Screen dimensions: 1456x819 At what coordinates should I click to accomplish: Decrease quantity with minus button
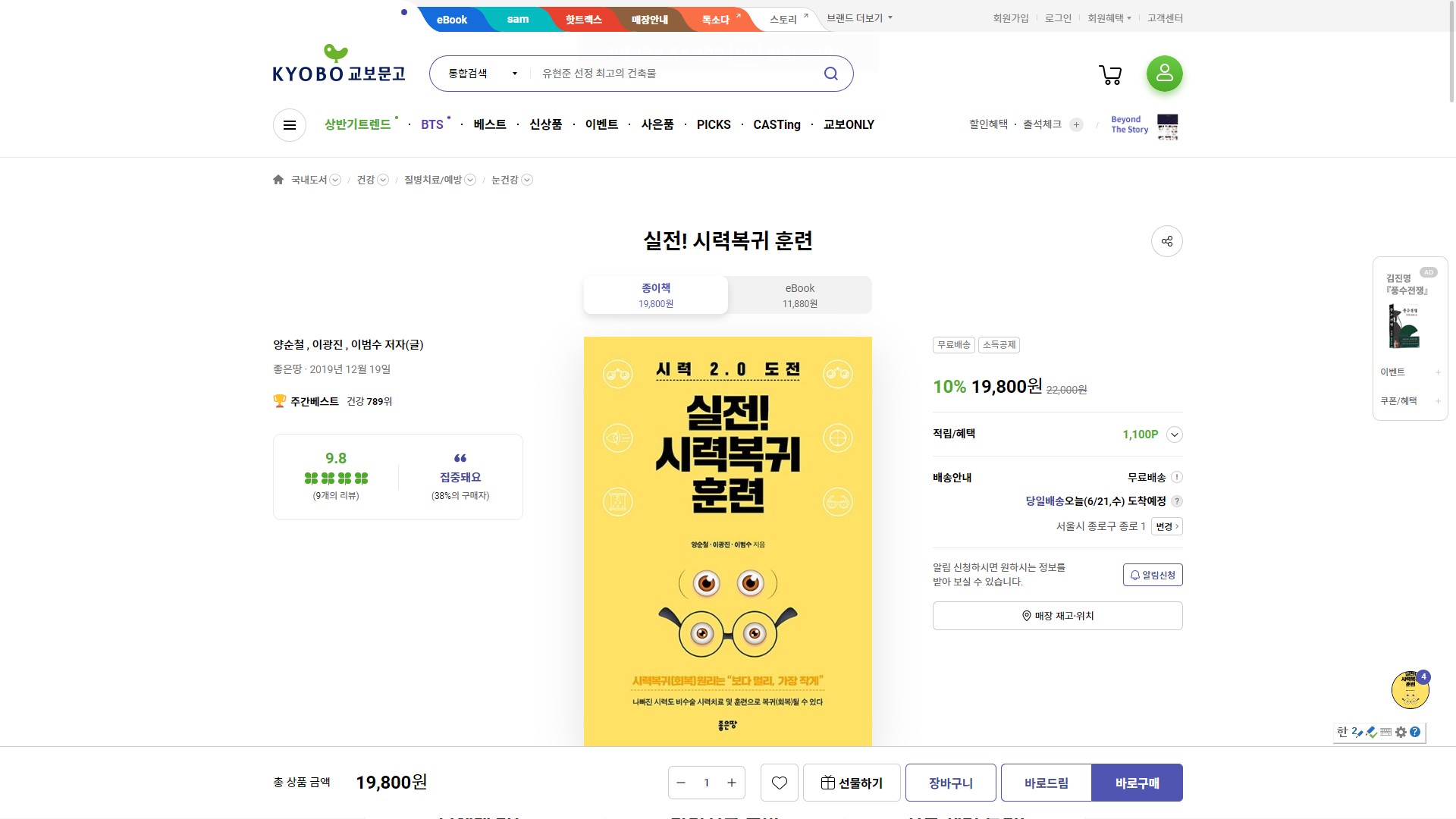tap(681, 783)
